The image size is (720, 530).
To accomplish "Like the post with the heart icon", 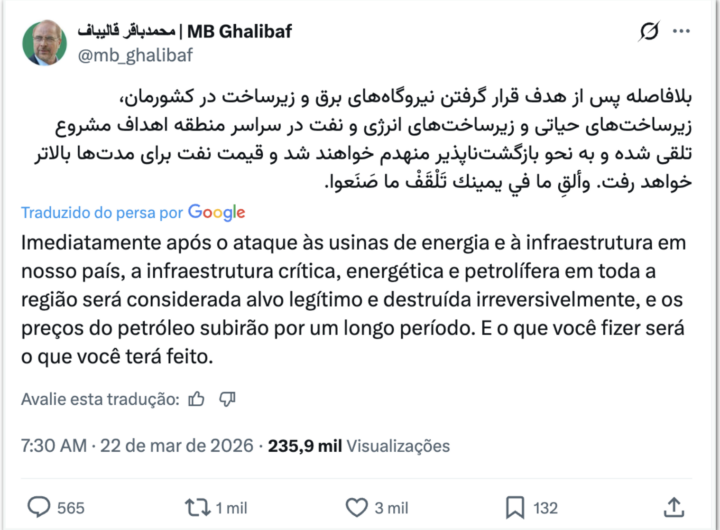I will (356, 507).
